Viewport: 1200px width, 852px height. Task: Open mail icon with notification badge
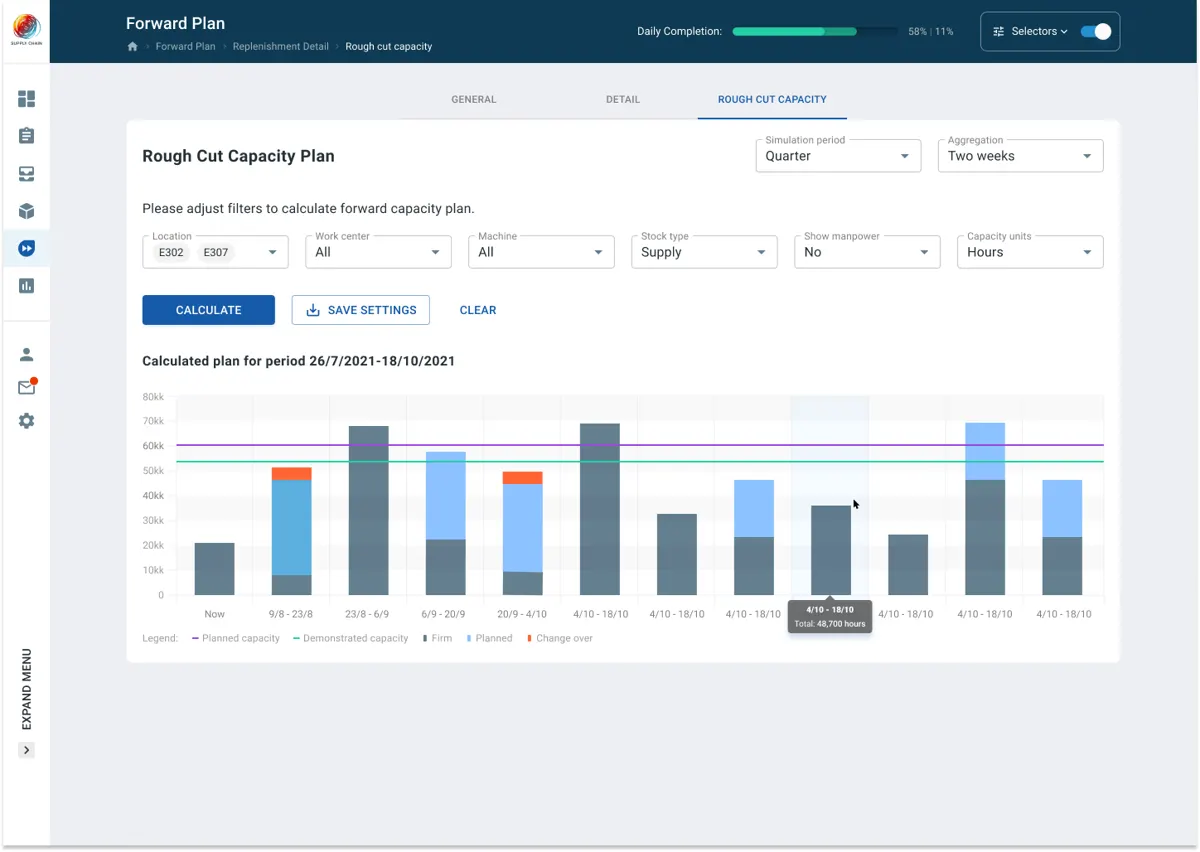27,387
